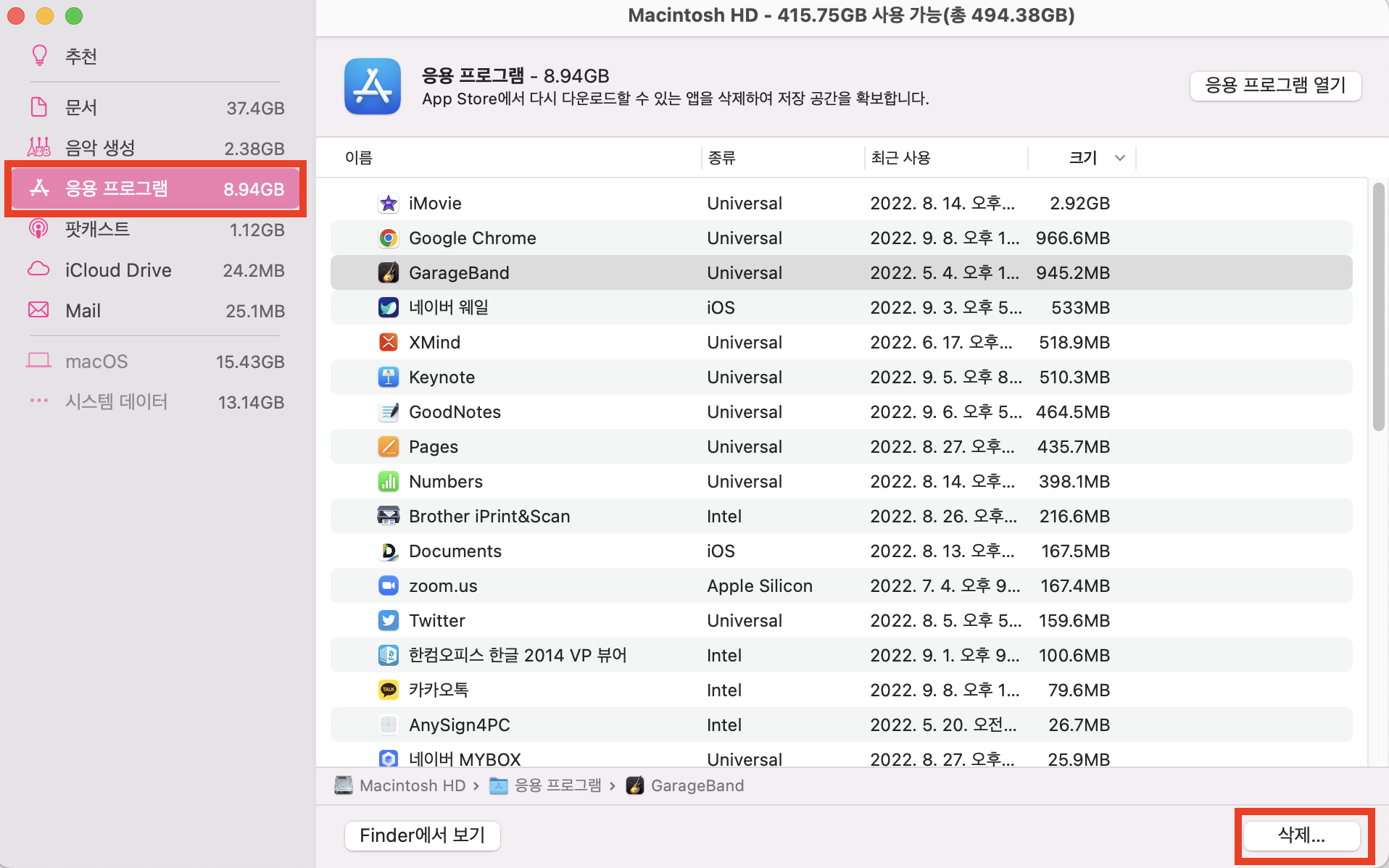Click the iCloud Drive cloud icon

pyautogui.click(x=38, y=270)
